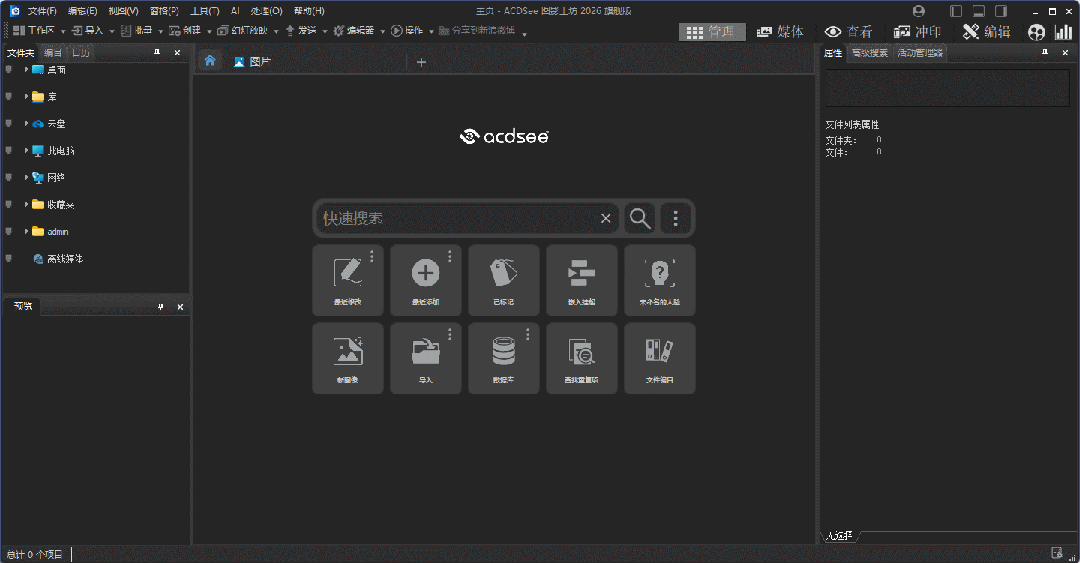Open the find duplicates tile with magnifier documents
This screenshot has width=1080, height=563.
(581, 358)
